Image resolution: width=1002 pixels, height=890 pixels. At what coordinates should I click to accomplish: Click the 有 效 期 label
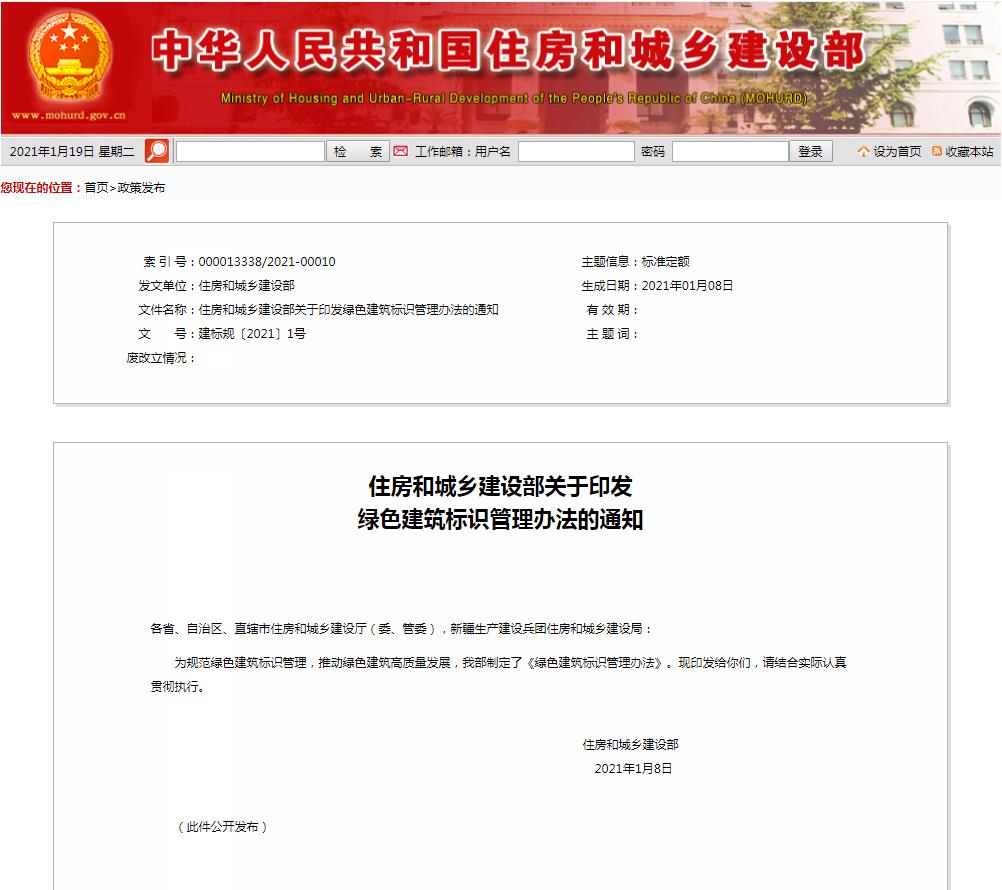(612, 310)
